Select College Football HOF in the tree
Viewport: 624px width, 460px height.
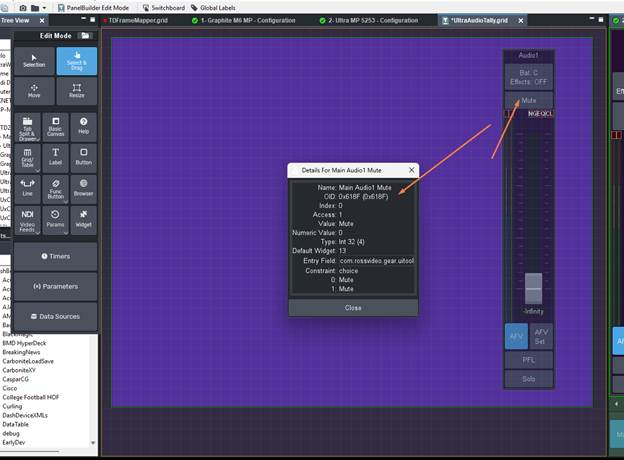pyautogui.click(x=31, y=397)
